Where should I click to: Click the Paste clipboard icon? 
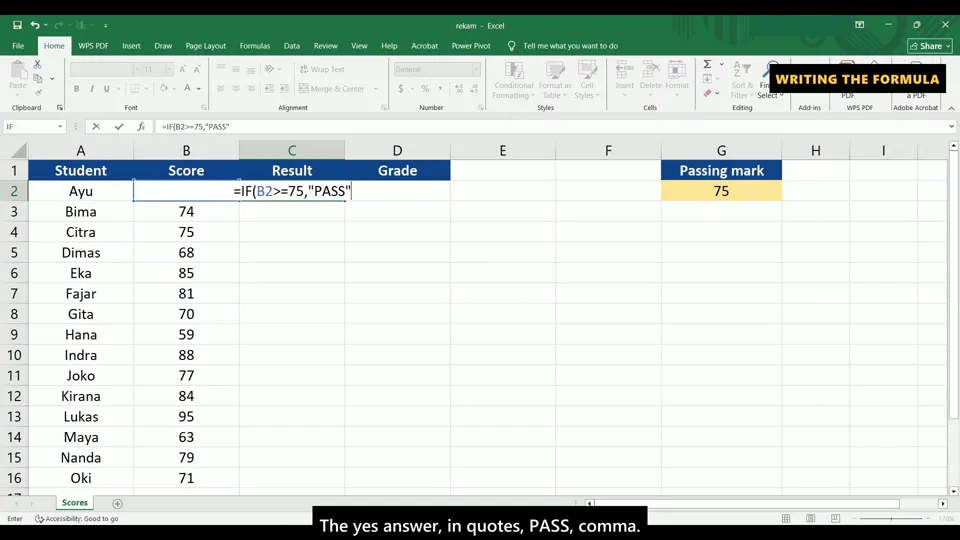18,71
